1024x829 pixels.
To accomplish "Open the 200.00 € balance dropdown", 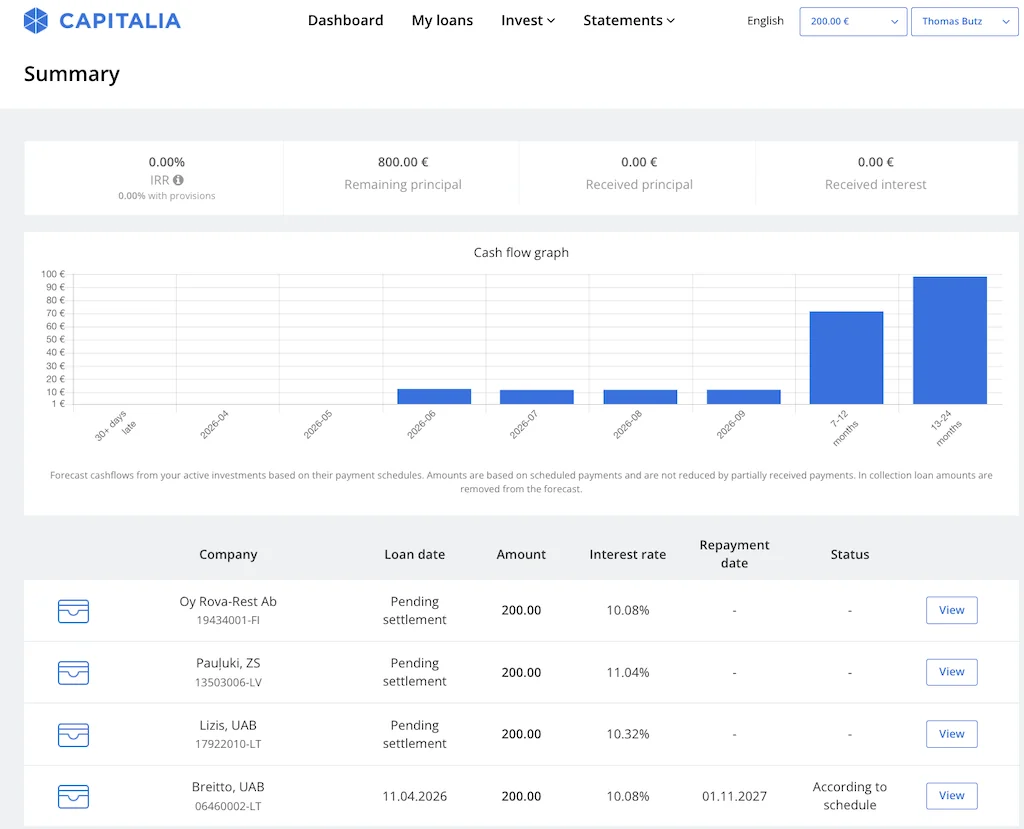I will (x=853, y=21).
